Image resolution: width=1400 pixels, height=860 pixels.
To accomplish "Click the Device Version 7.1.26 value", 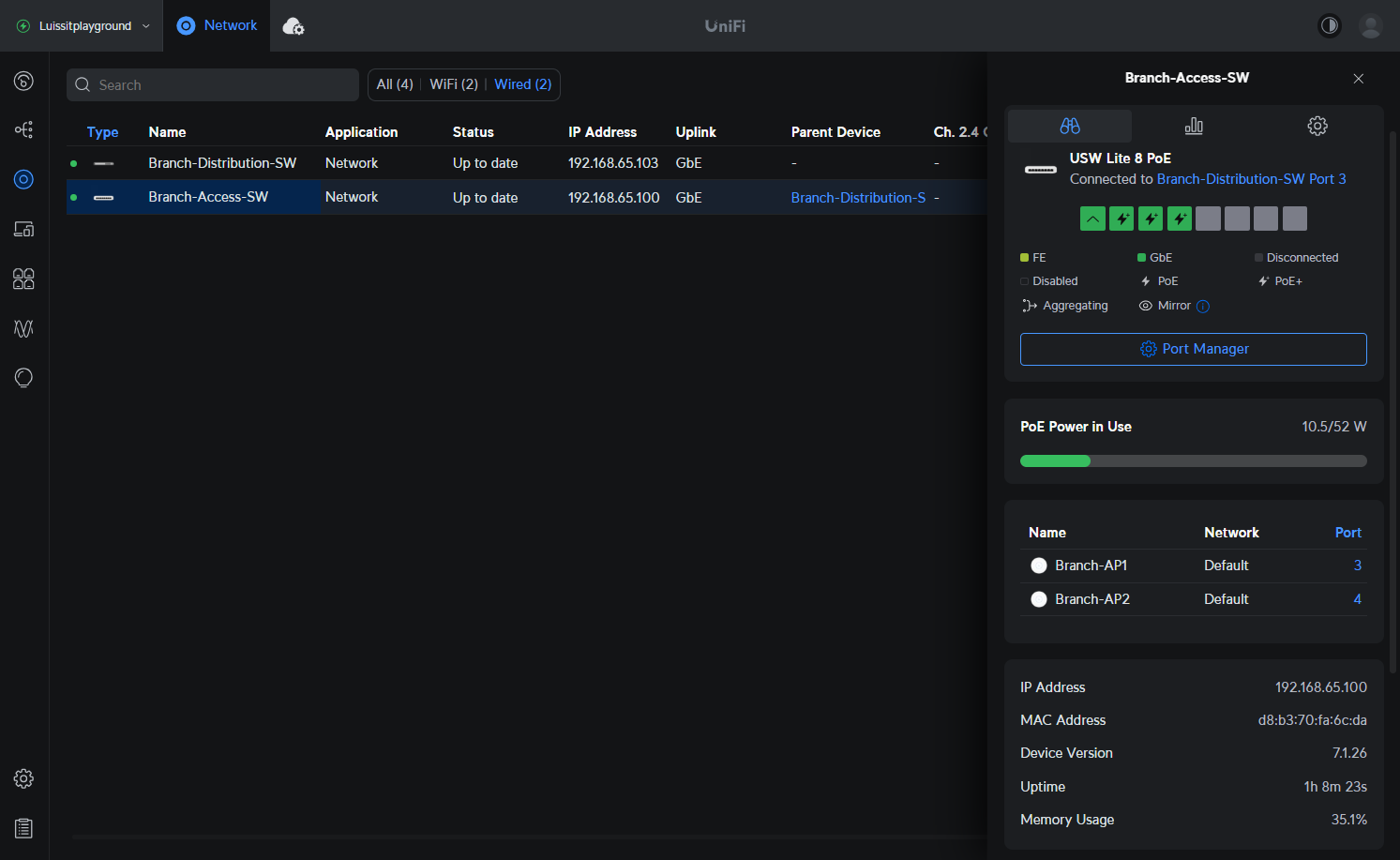I will coord(1349,753).
